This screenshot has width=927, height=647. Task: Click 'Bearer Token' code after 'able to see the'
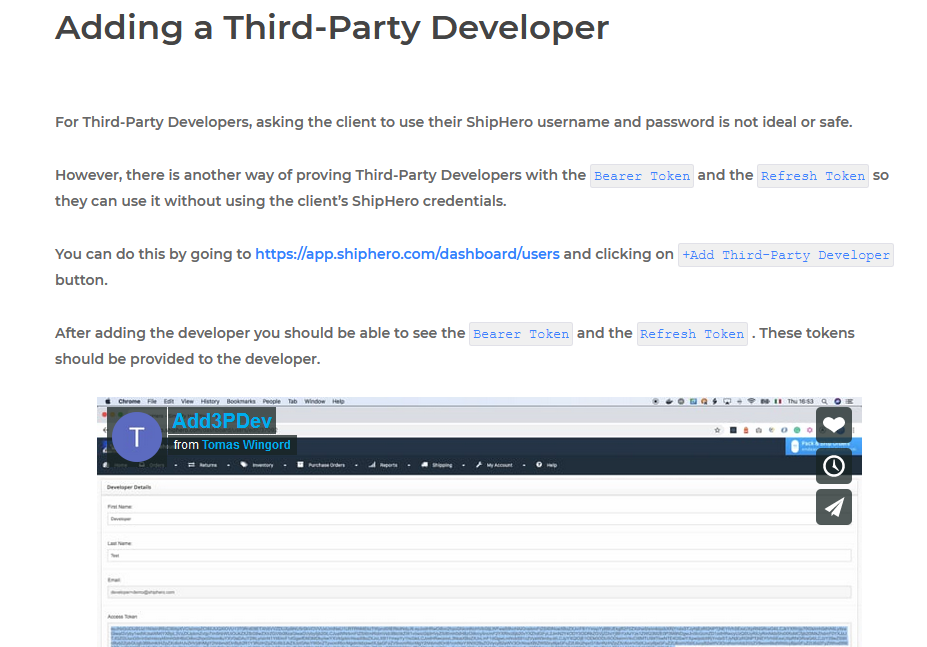click(520, 334)
